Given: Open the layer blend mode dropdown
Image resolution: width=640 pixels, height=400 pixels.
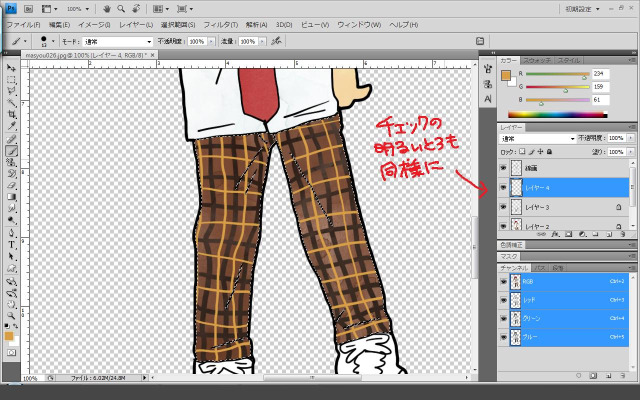Looking at the screenshot, I should coord(538,138).
